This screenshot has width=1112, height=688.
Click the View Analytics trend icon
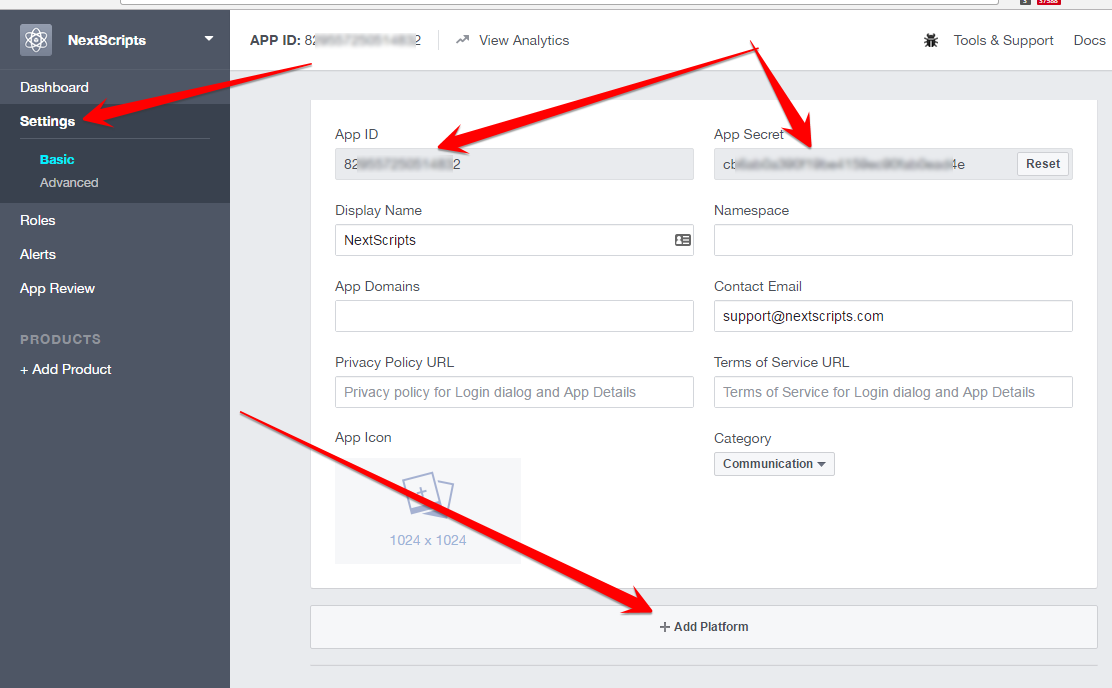pos(462,40)
